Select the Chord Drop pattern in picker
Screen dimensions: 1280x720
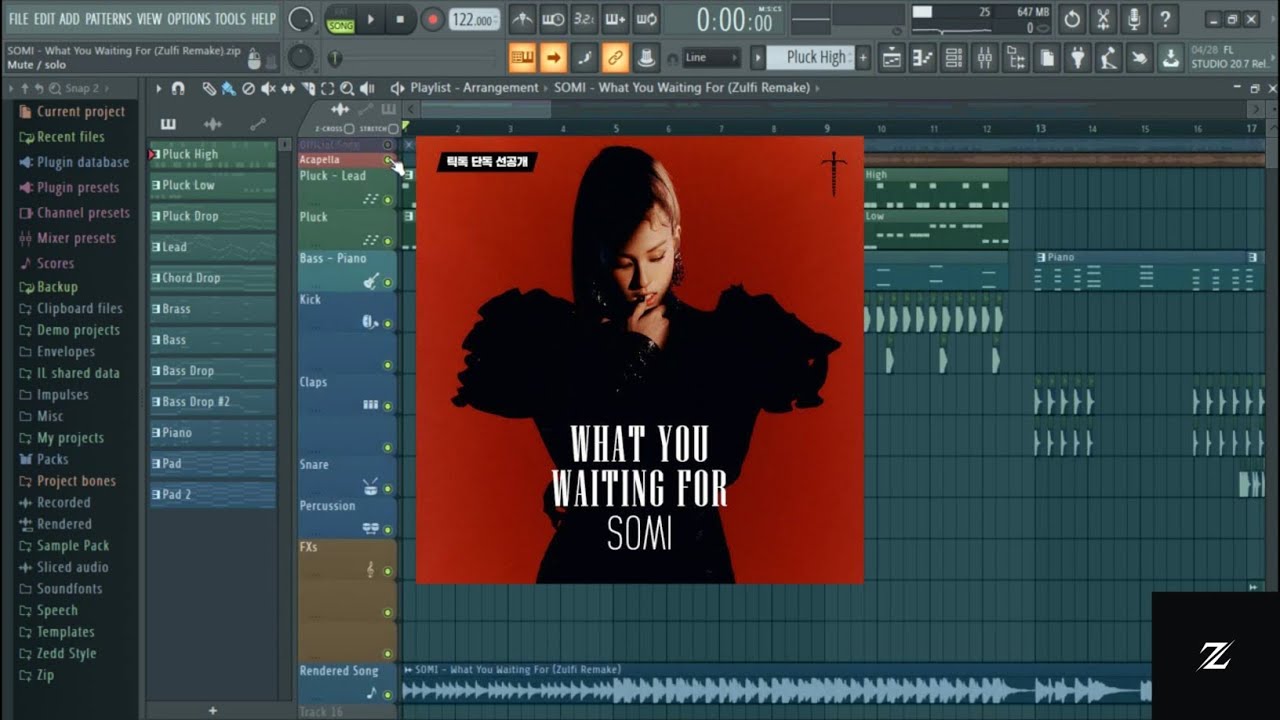[212, 278]
